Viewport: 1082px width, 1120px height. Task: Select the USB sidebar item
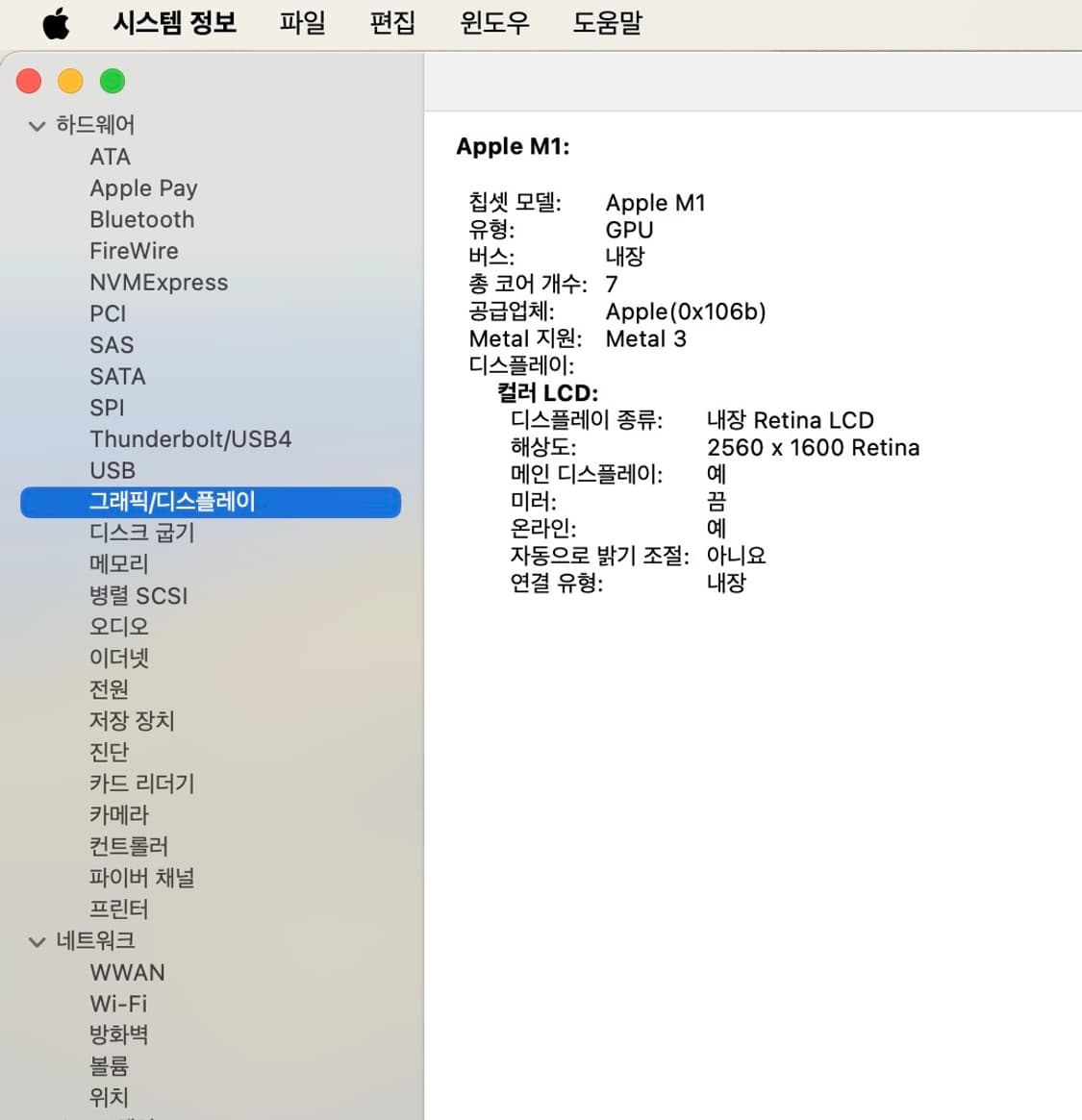(x=113, y=470)
